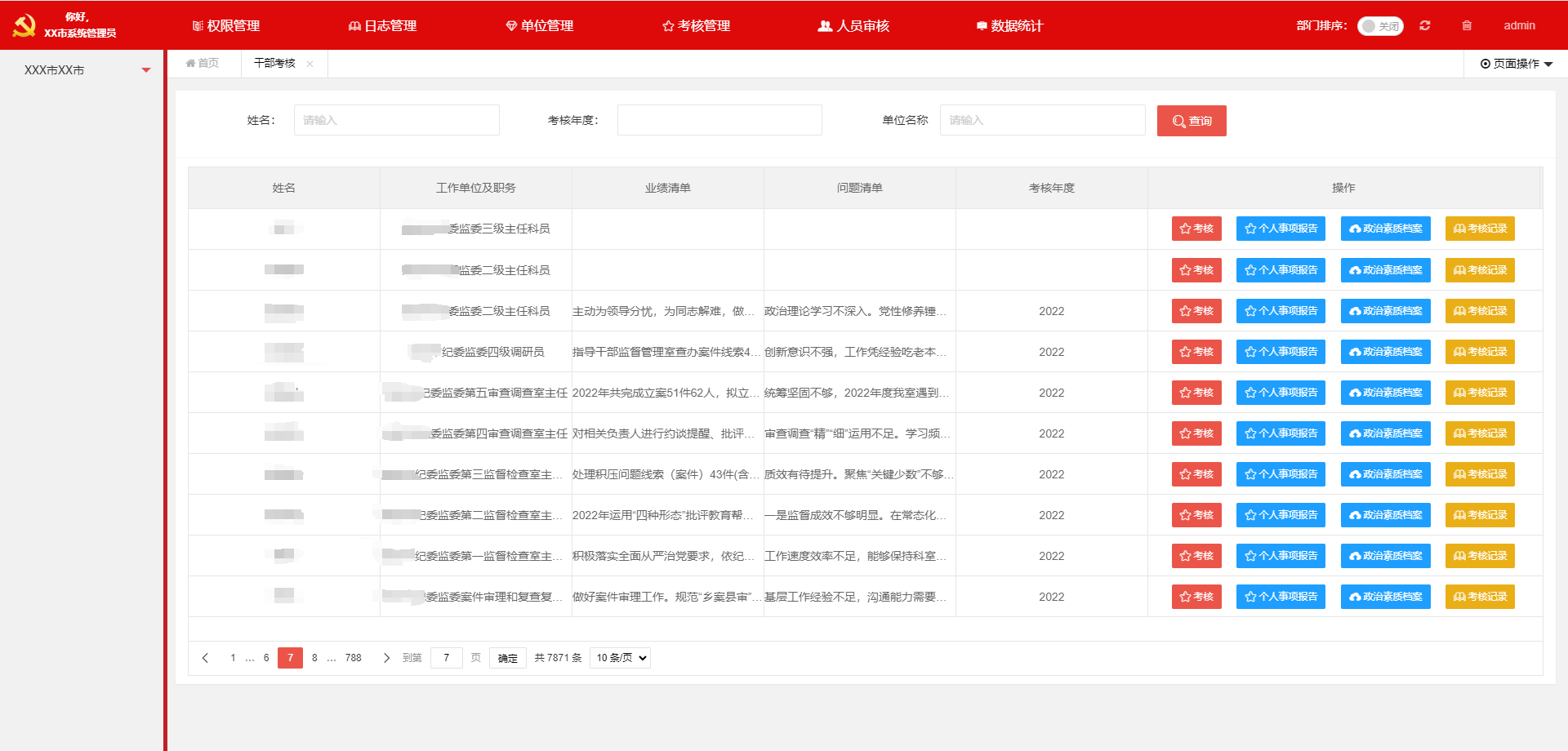
Task: Click the trash icon in top header
Action: coord(1467,25)
